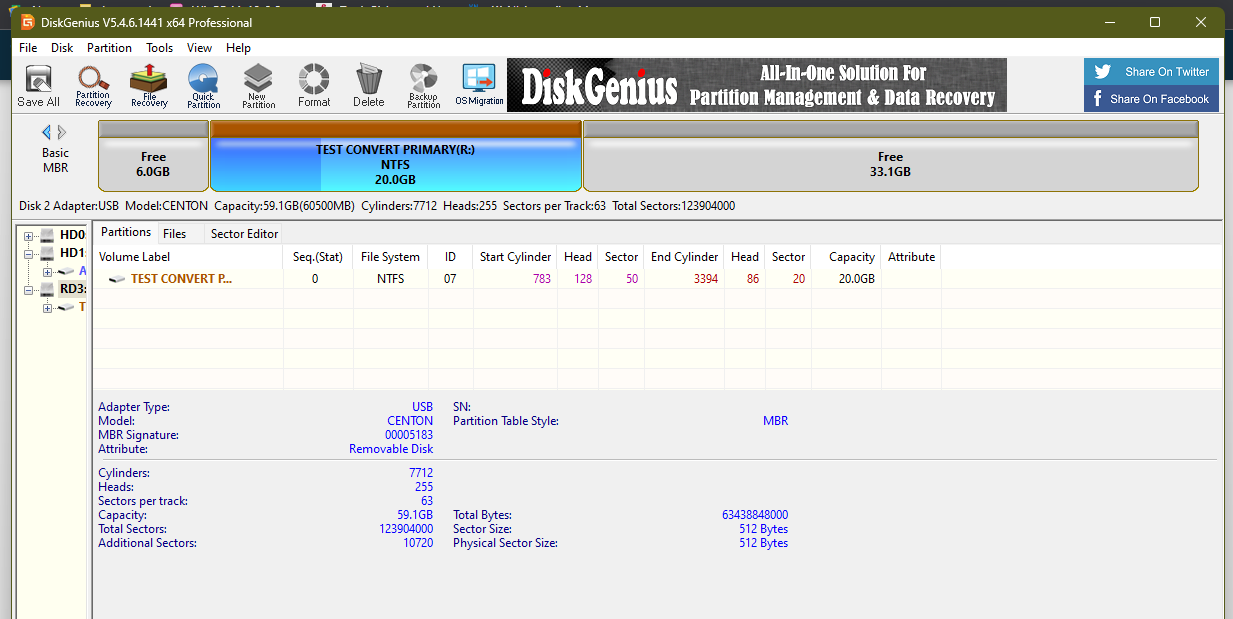The image size is (1233, 619).
Task: Open the File menu
Action: click(x=28, y=48)
